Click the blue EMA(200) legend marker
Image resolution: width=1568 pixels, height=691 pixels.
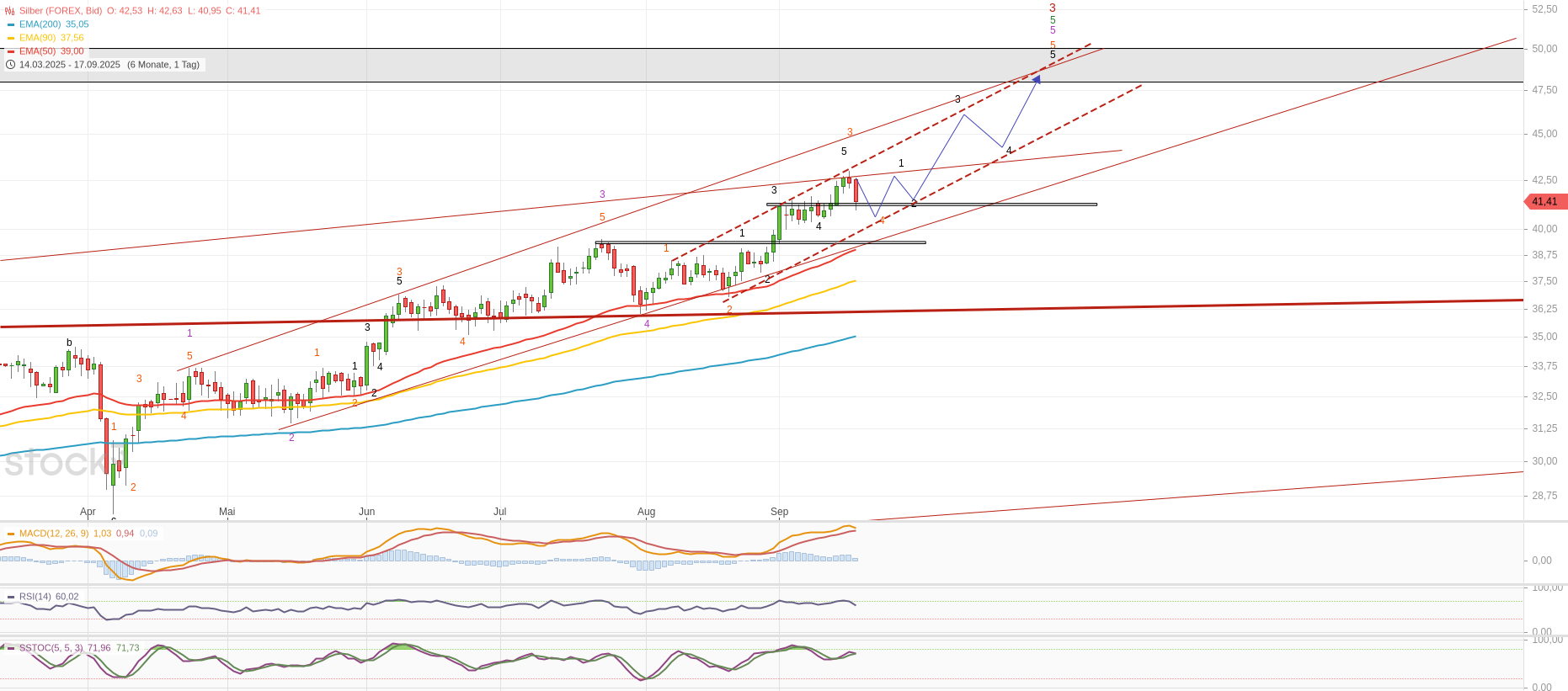tap(11, 24)
